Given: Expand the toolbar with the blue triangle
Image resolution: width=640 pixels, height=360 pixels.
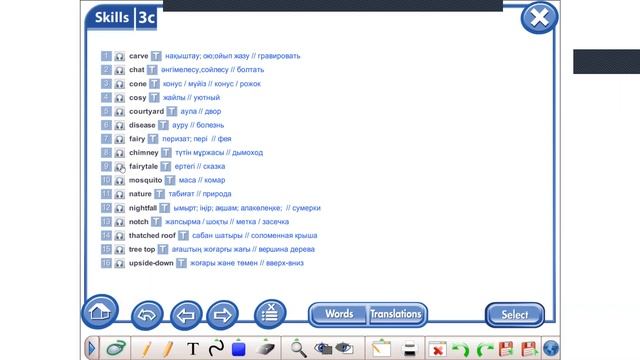Looking at the screenshot, I should pyautogui.click(x=91, y=349).
